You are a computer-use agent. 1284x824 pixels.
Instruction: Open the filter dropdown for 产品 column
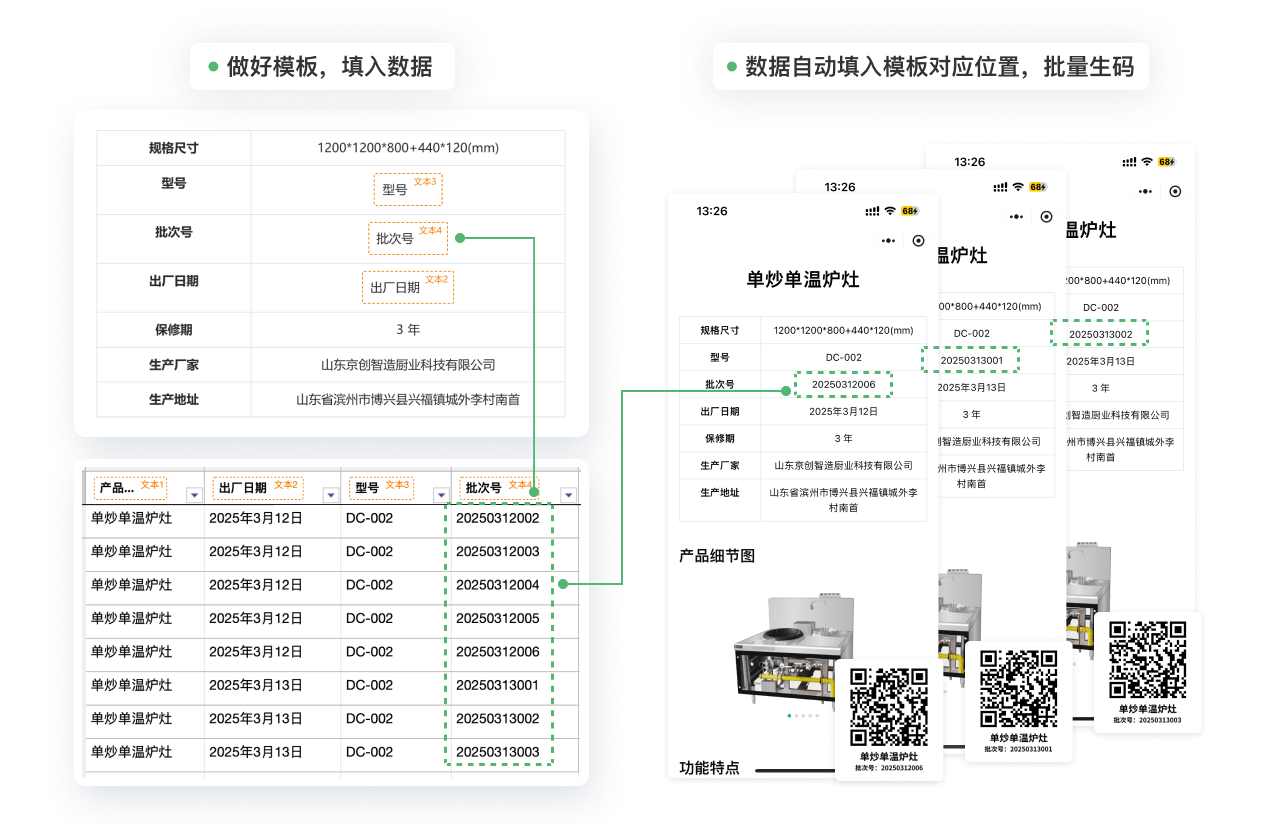[194, 494]
